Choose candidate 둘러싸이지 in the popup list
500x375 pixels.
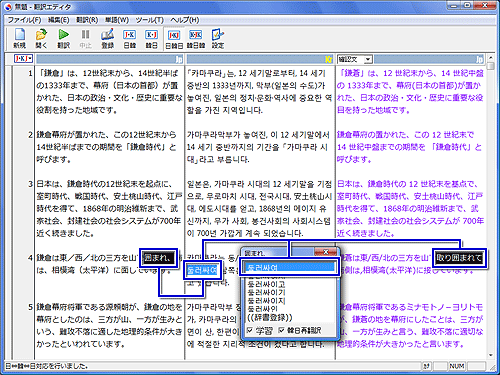266,301
